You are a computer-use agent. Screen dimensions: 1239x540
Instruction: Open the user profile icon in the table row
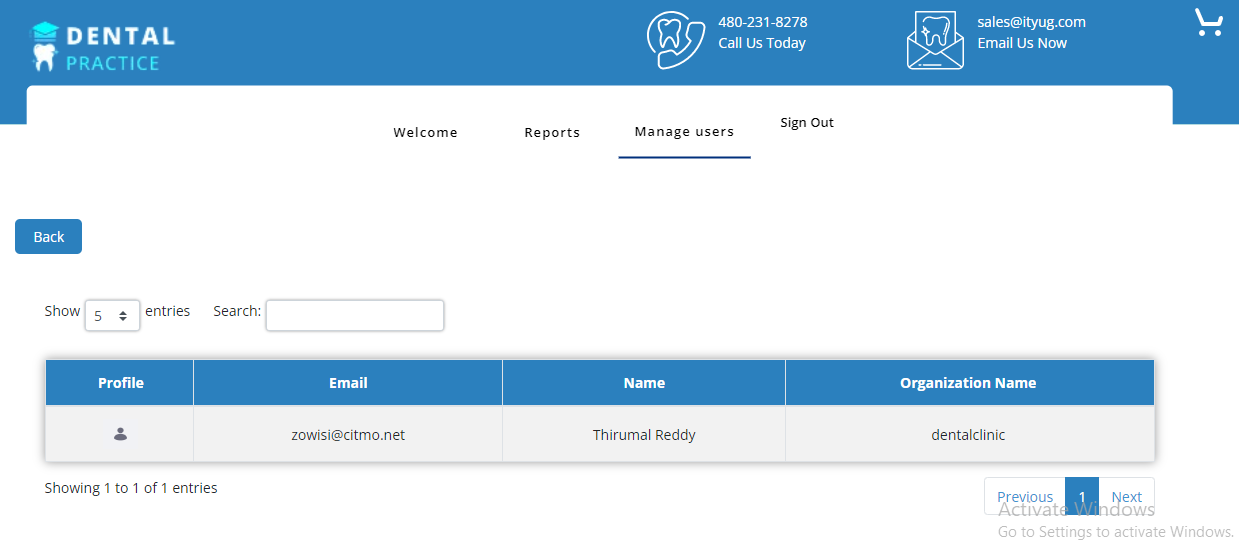click(120, 434)
